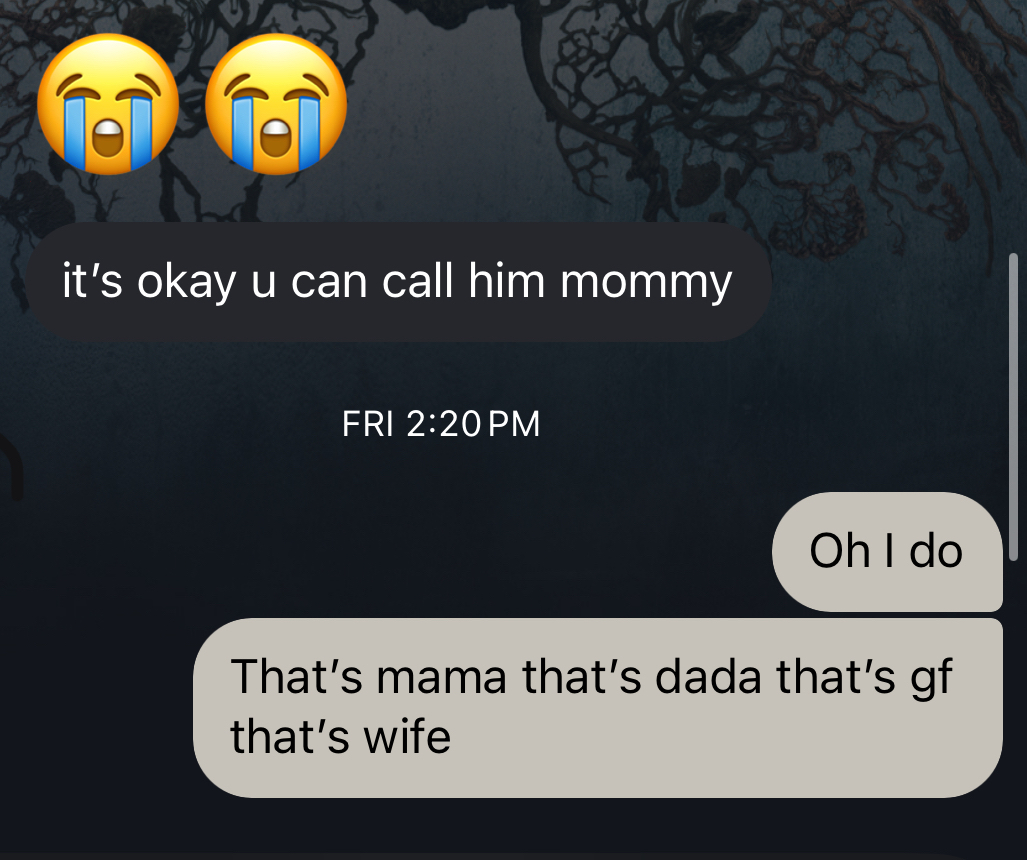Click the word "mommy" in the received message
This screenshot has width=1027, height=860.
pyautogui.click(x=646, y=283)
